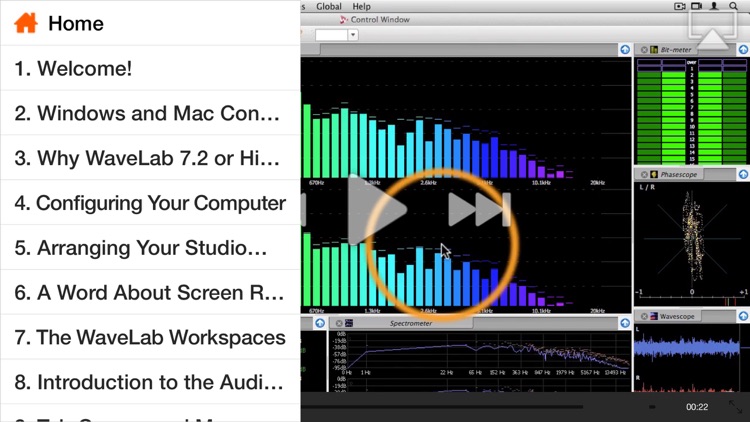This screenshot has height=422, width=750.
Task: Click the blue arrow left of Spectrometer
Action: point(320,323)
